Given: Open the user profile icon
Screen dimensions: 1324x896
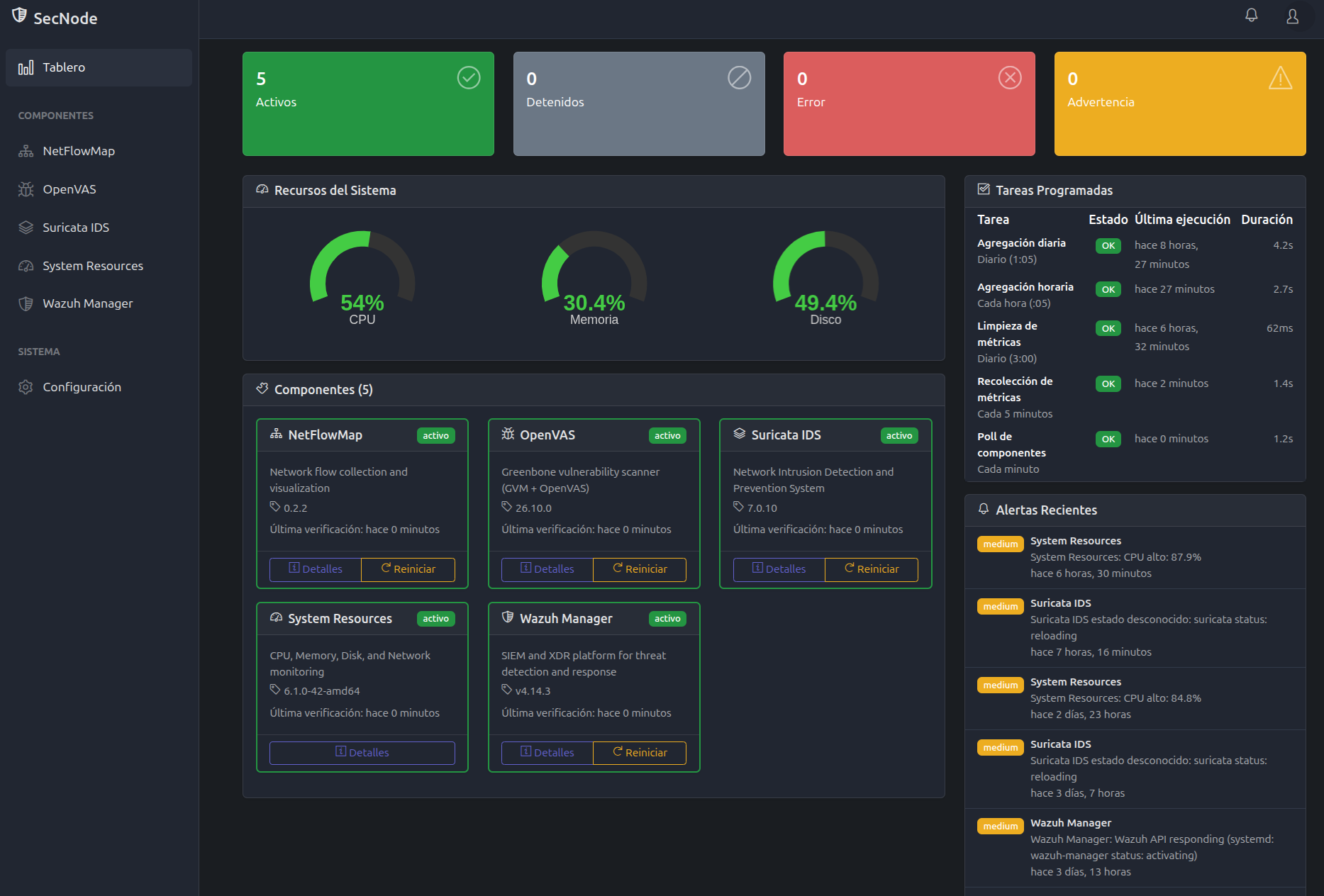Looking at the screenshot, I should point(1292,16).
